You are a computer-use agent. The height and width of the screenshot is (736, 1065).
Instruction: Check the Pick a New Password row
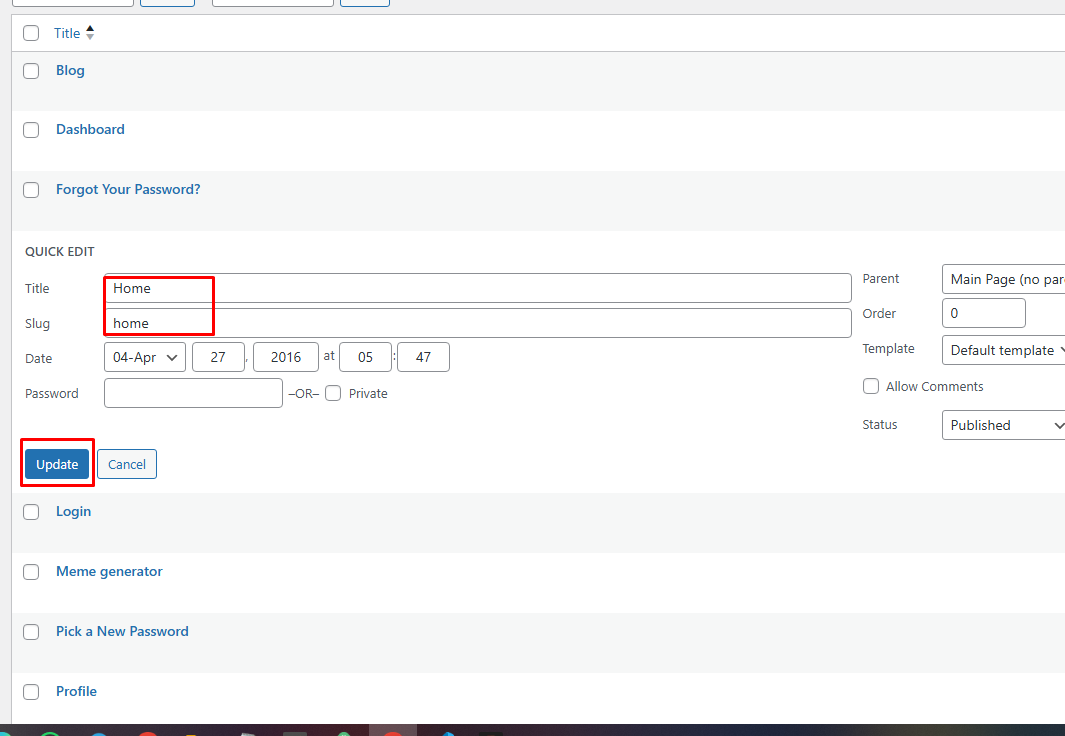[31, 631]
